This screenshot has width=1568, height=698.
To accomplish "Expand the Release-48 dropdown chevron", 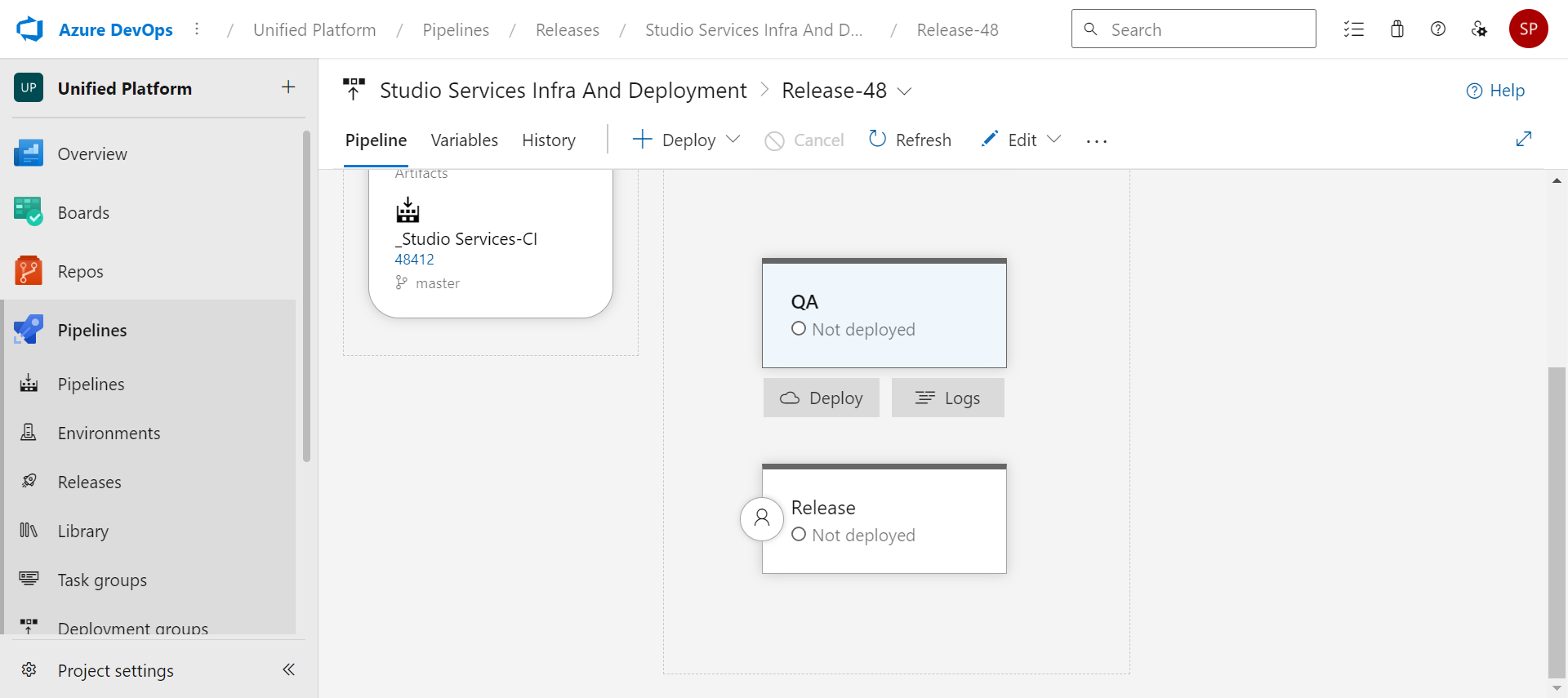I will (904, 91).
